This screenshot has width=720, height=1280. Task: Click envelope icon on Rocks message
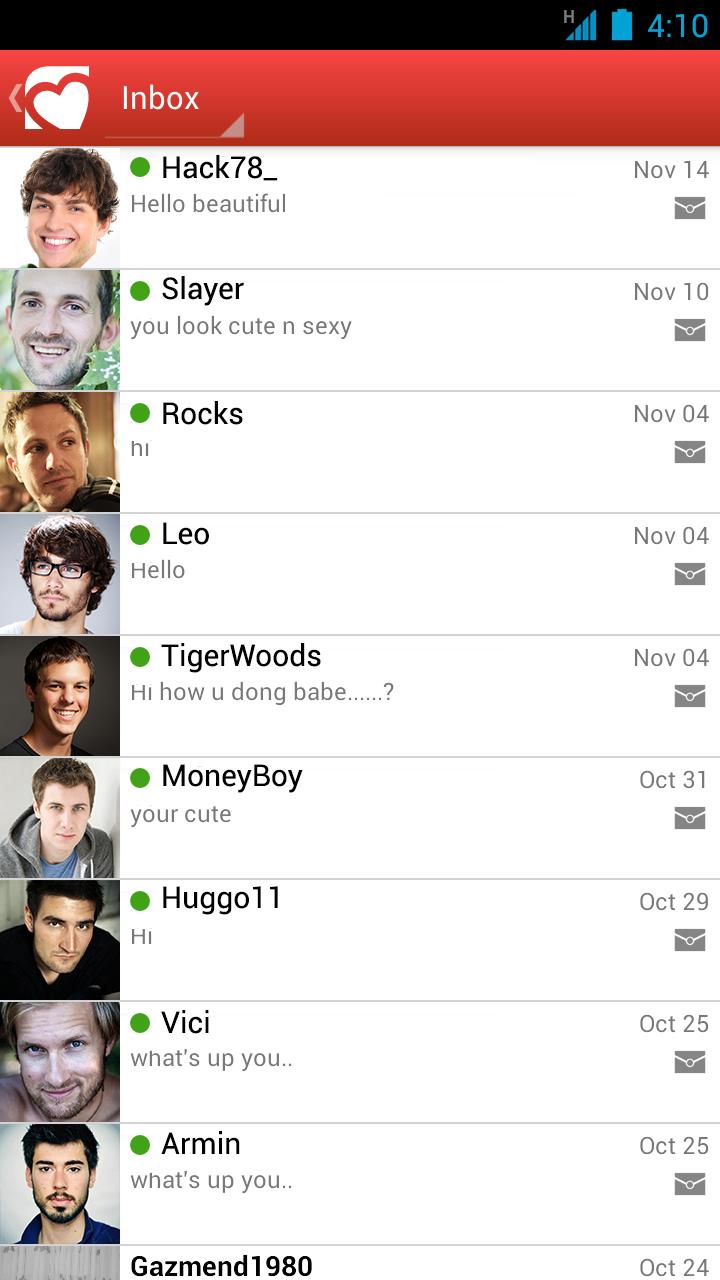tap(690, 452)
